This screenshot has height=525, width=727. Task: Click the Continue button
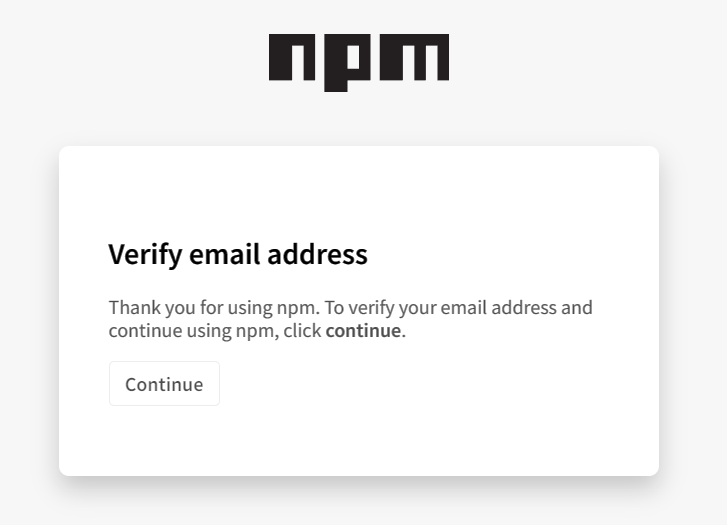coord(164,384)
